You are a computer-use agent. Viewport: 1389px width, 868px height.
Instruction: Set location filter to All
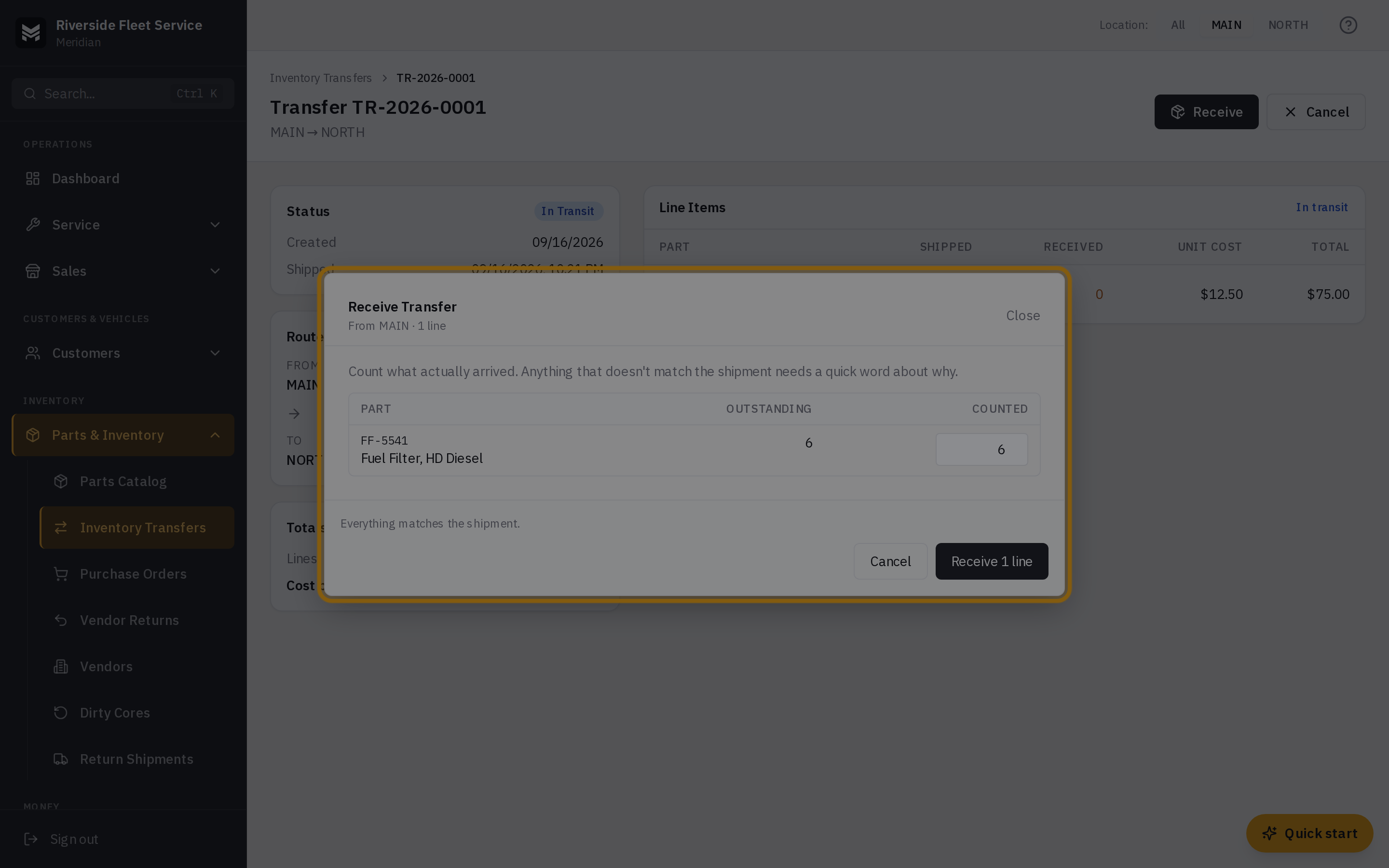coord(1177,25)
